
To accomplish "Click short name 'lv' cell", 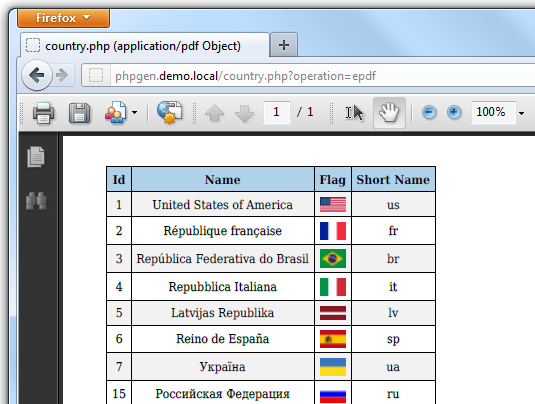I will pos(393,313).
